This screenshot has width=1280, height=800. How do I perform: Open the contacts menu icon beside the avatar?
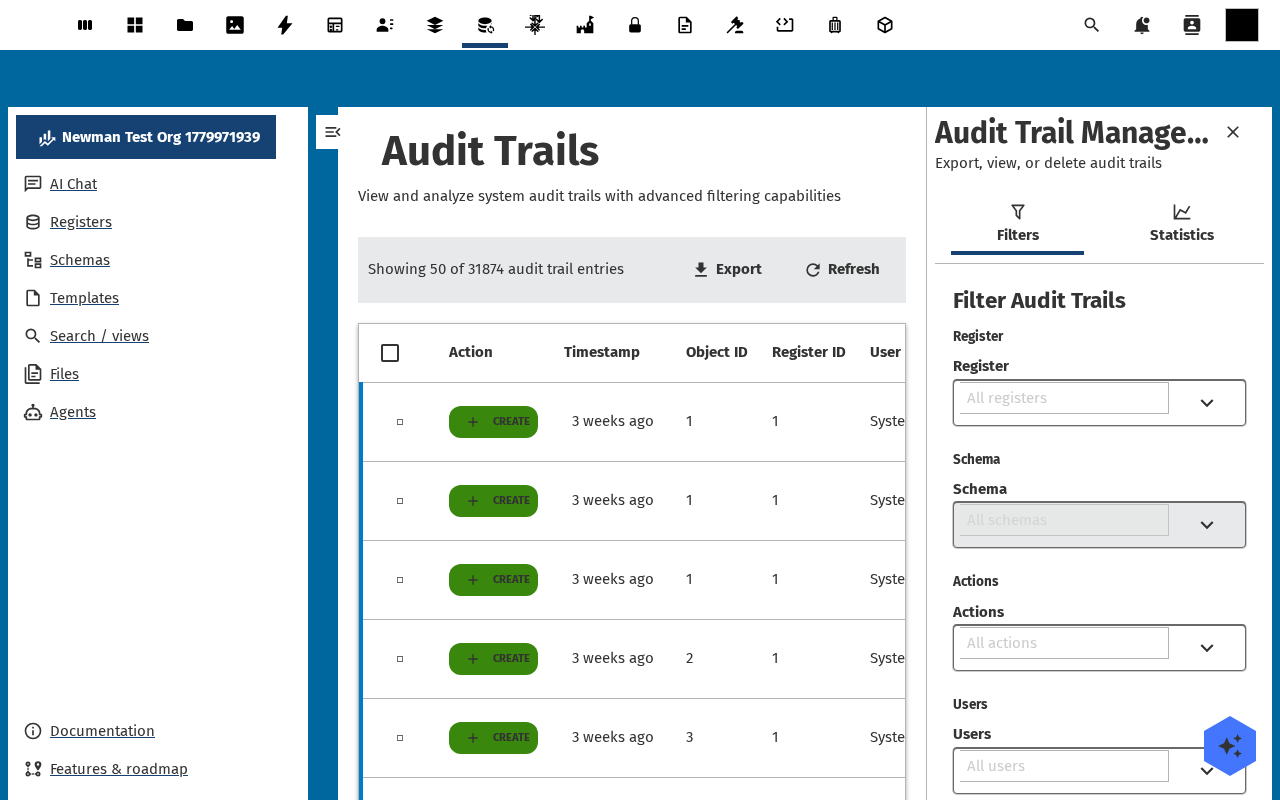(x=1192, y=25)
